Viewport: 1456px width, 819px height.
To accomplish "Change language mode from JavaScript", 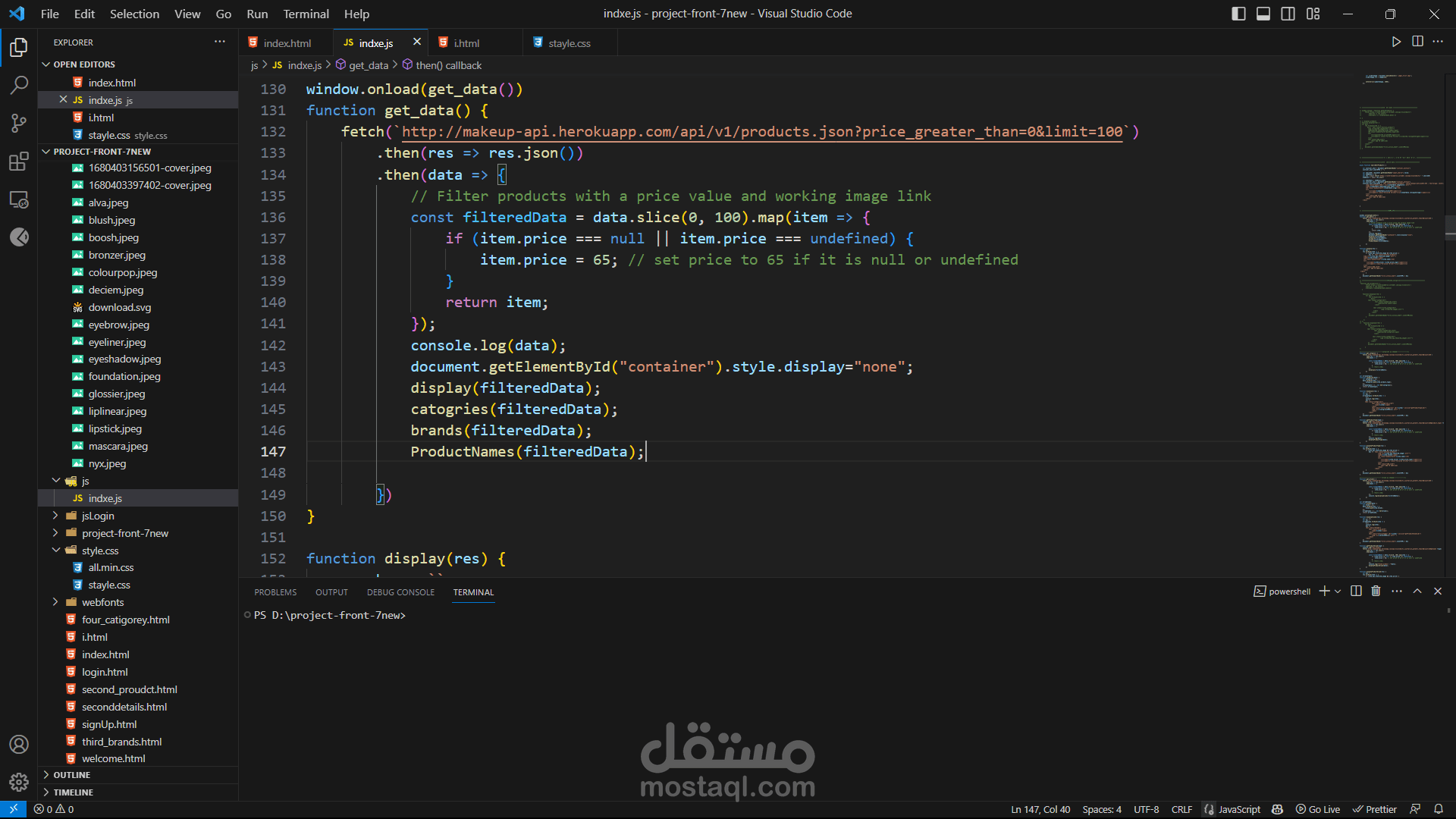I will point(1238,809).
